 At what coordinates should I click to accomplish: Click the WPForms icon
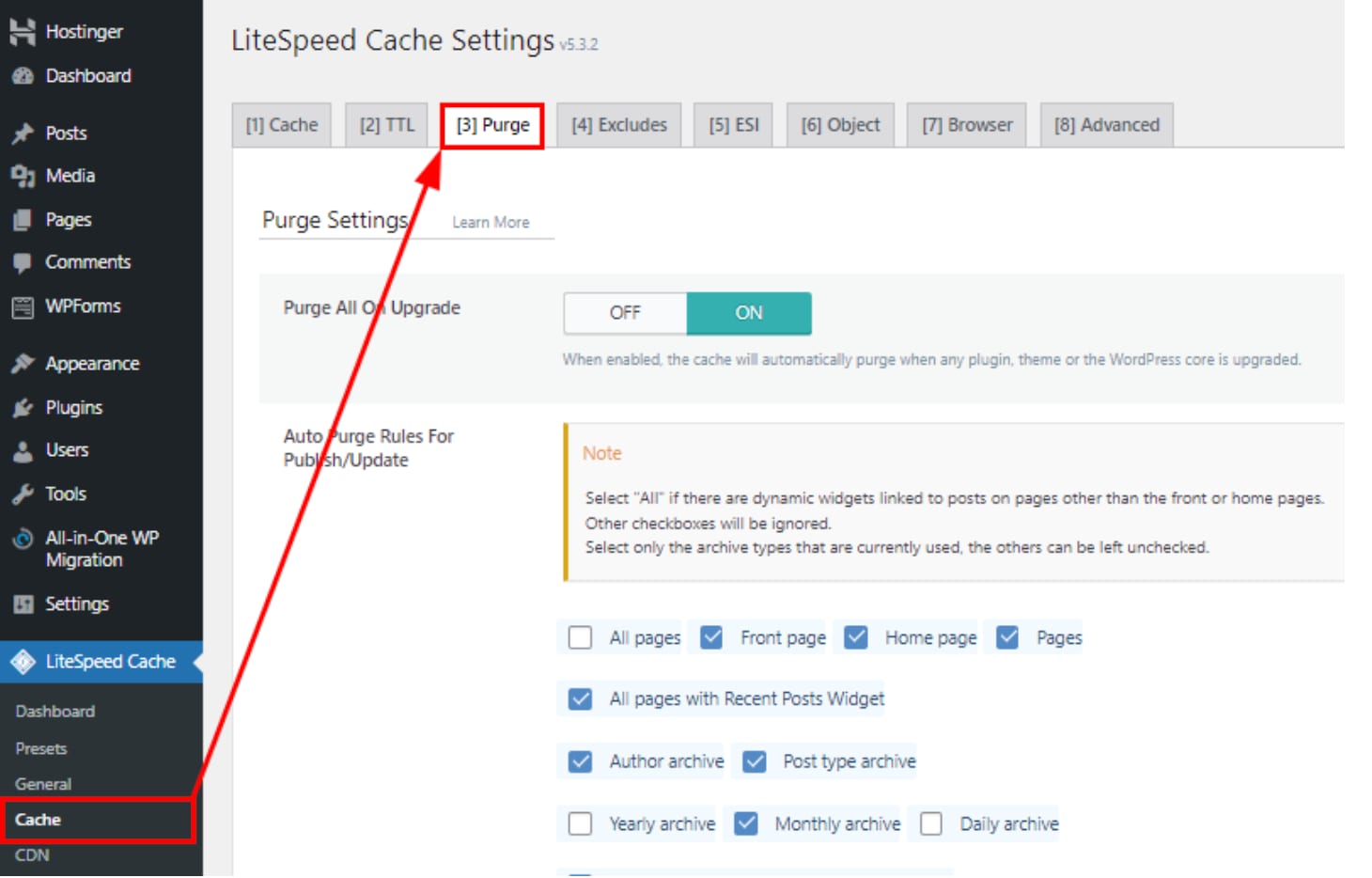[x=21, y=306]
